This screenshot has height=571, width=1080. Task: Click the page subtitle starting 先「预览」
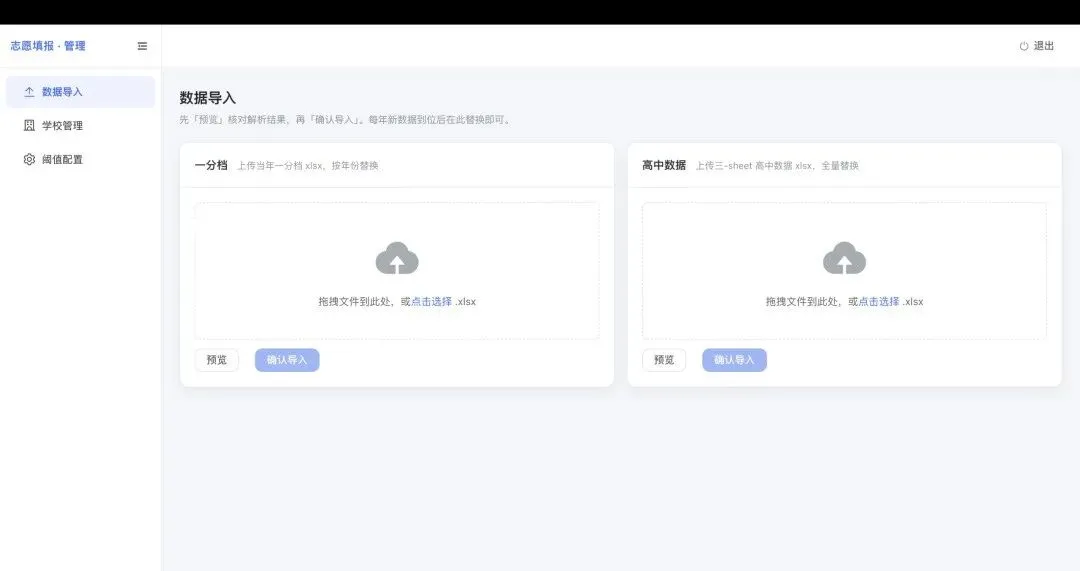346,120
